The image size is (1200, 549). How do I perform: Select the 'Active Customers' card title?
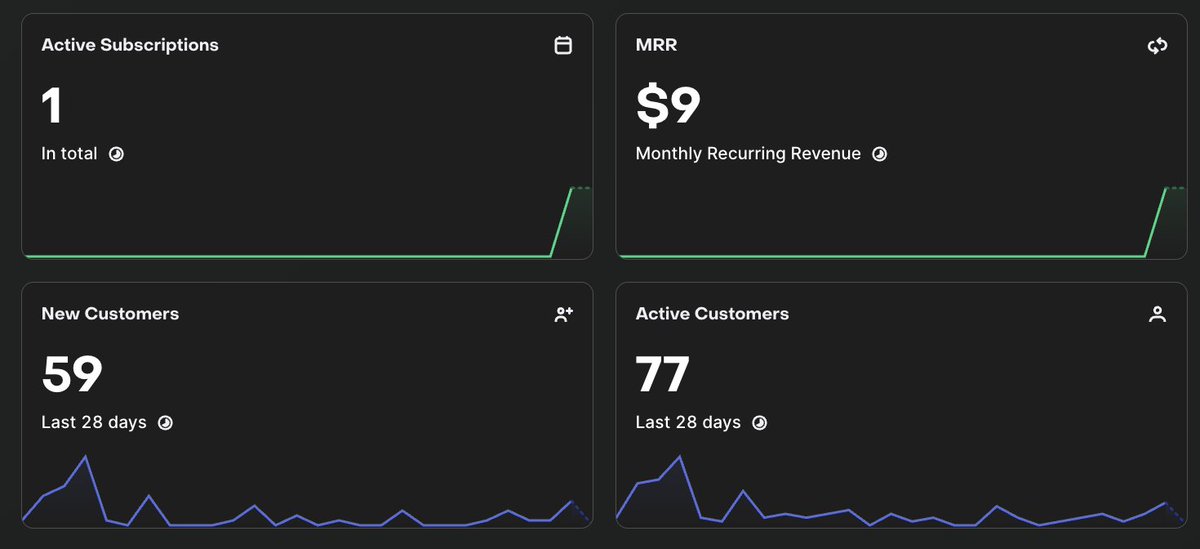point(712,314)
